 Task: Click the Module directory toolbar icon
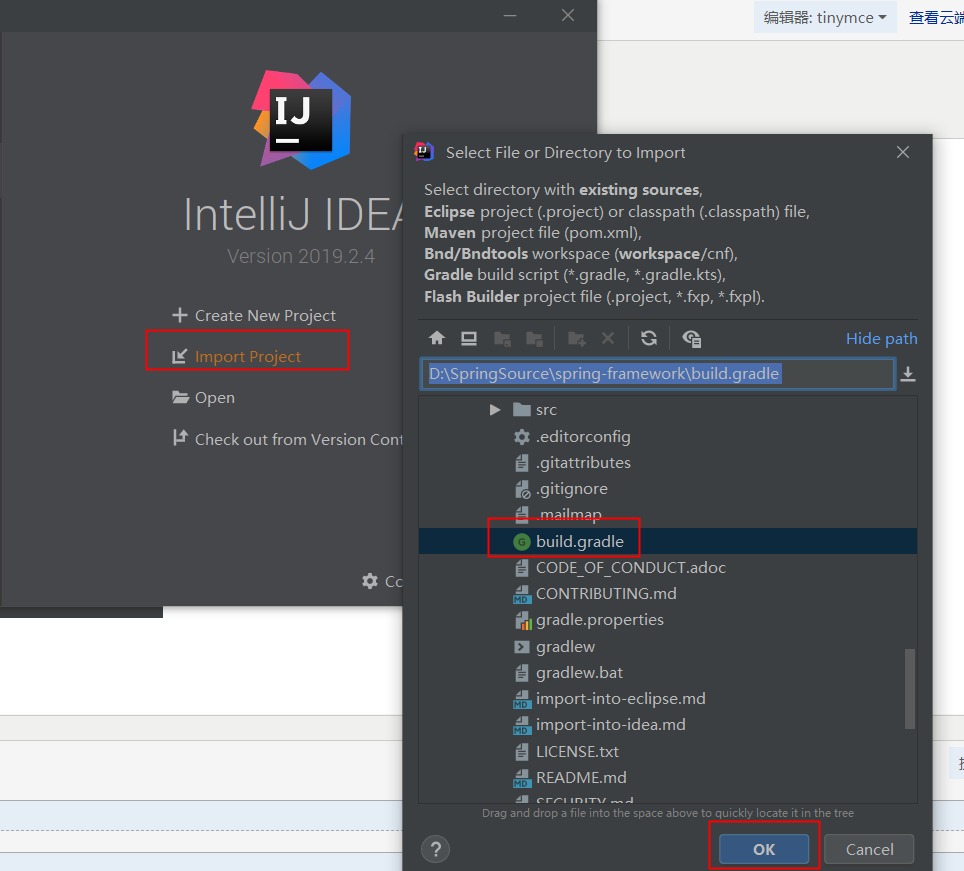click(534, 338)
